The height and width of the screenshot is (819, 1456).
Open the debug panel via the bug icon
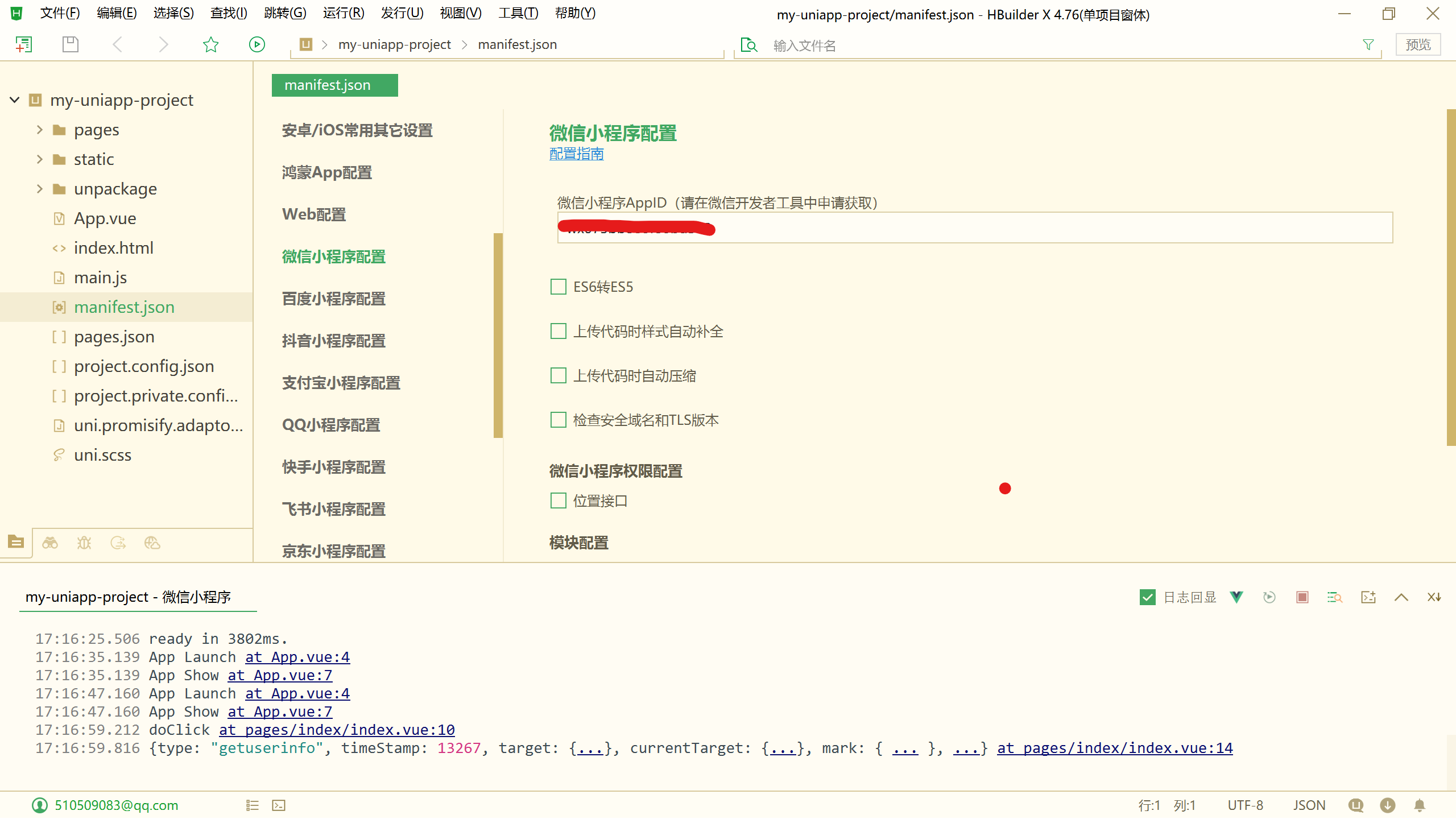click(x=84, y=543)
